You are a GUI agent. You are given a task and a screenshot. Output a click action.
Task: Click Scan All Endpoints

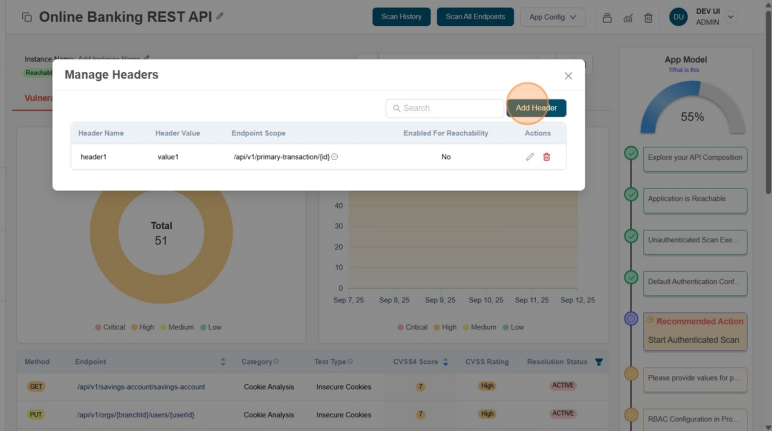pos(475,17)
